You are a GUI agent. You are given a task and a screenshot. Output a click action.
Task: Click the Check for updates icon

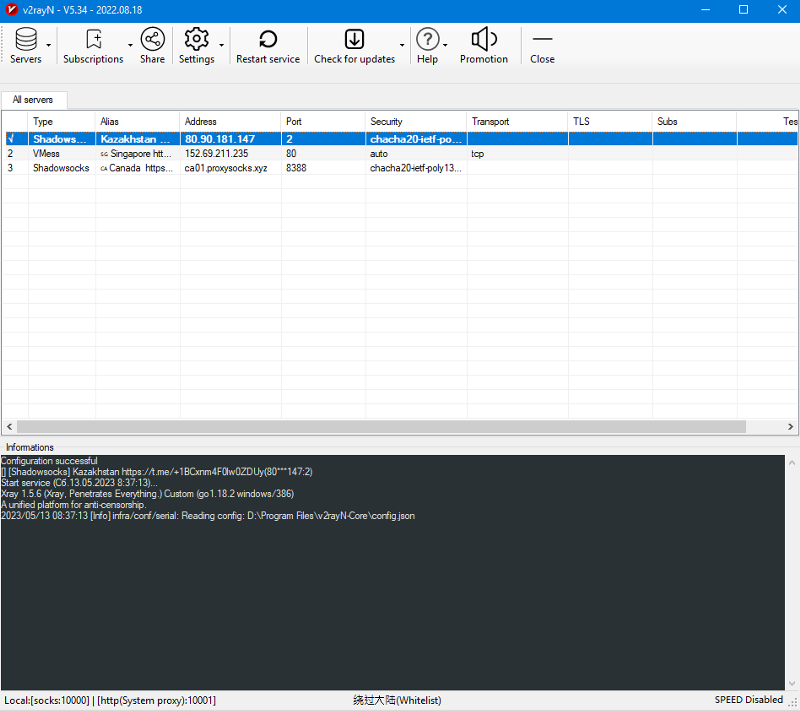point(354,39)
